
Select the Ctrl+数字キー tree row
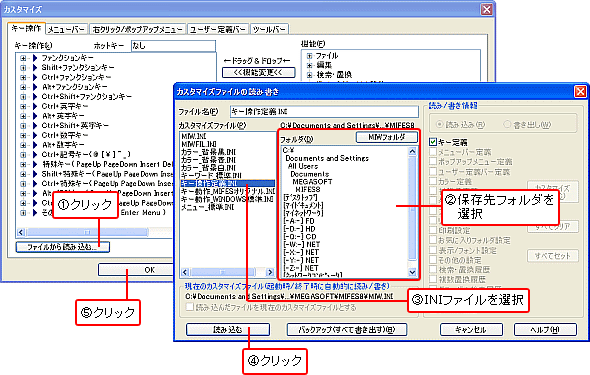click(65, 135)
